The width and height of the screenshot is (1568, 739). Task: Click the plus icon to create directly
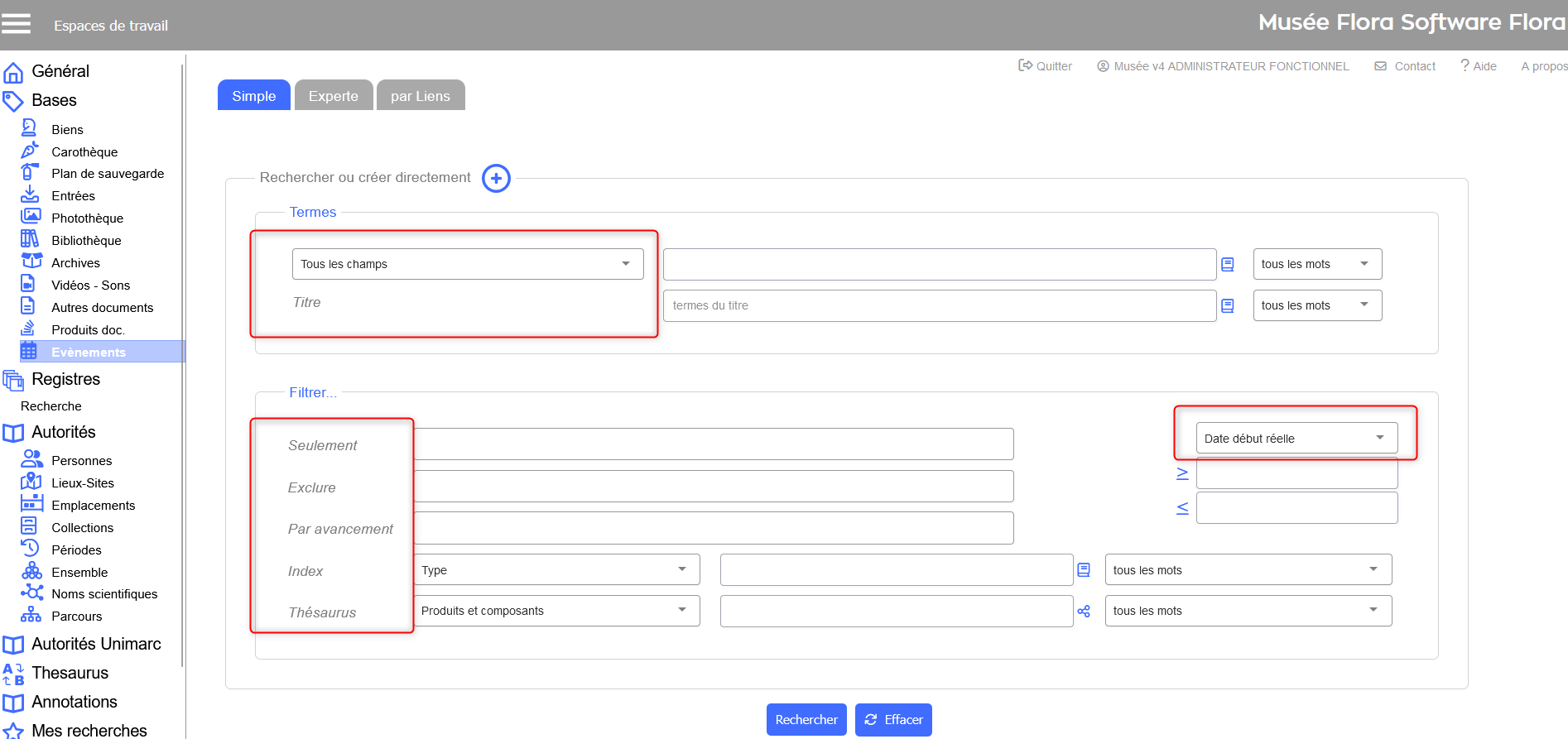pyautogui.click(x=496, y=178)
